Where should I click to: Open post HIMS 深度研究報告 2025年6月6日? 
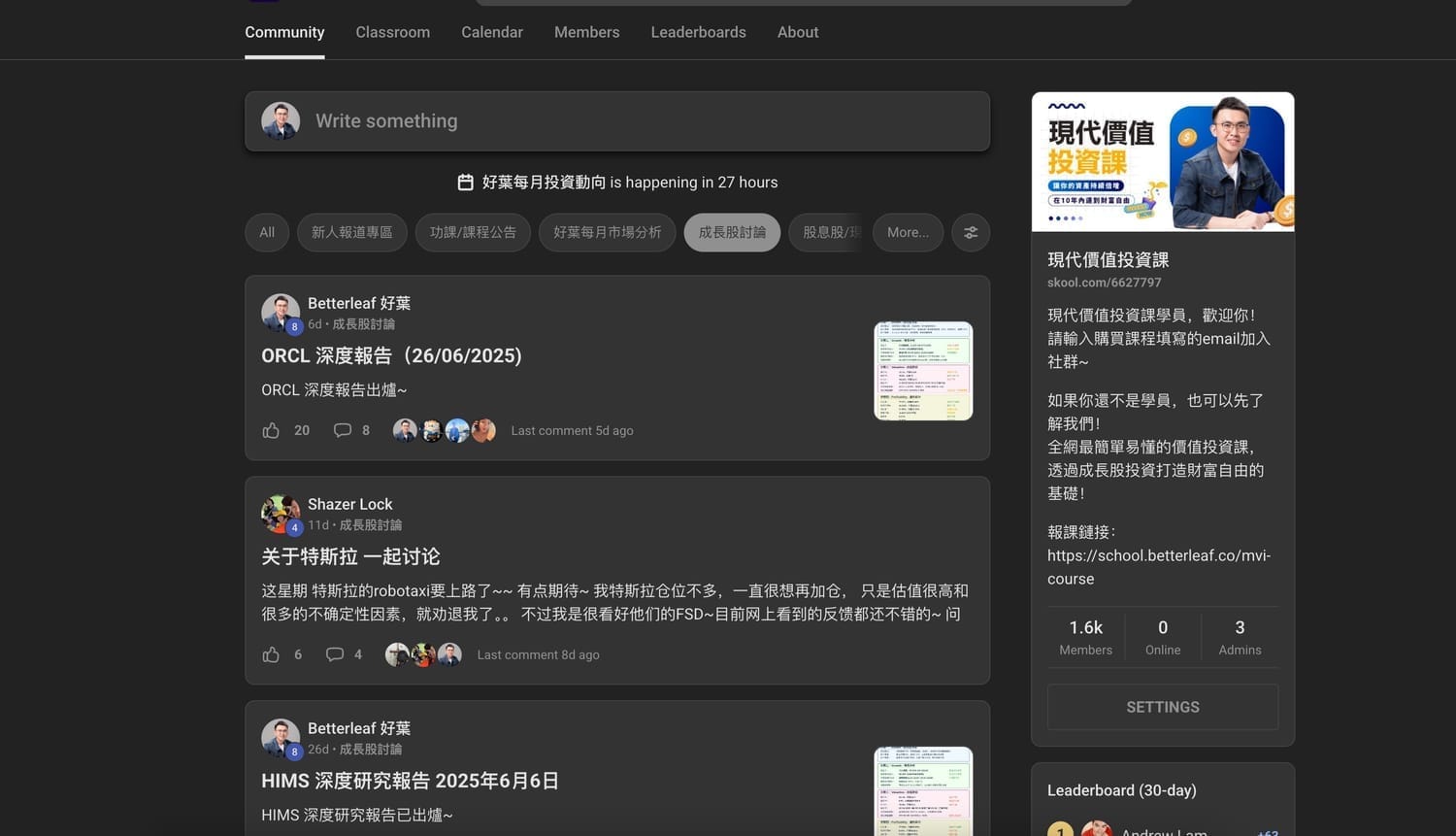(x=410, y=782)
